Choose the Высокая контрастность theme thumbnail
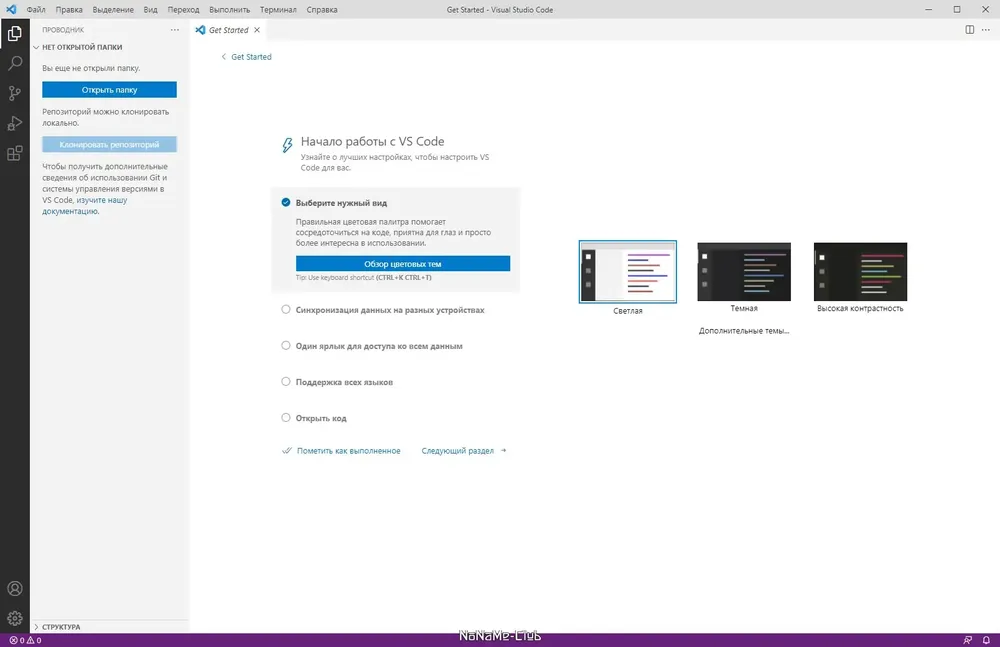1000x647 pixels. pos(860,272)
